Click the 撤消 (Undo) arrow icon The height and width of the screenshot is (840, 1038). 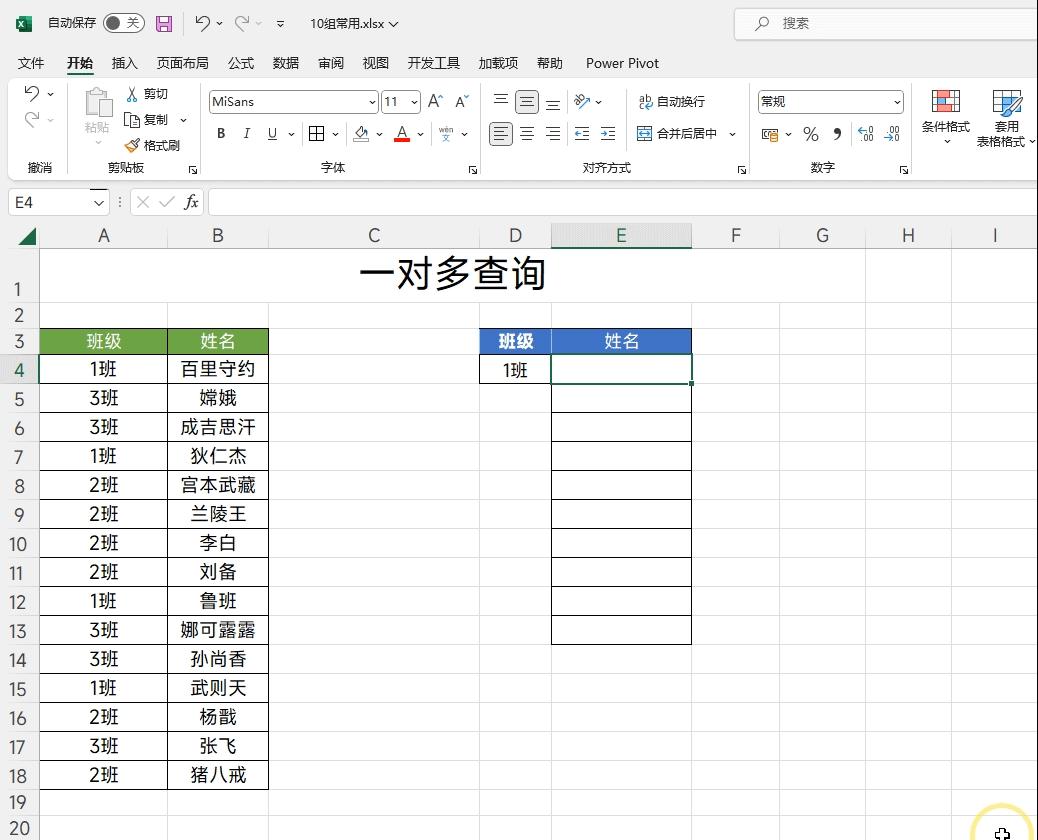(31, 93)
